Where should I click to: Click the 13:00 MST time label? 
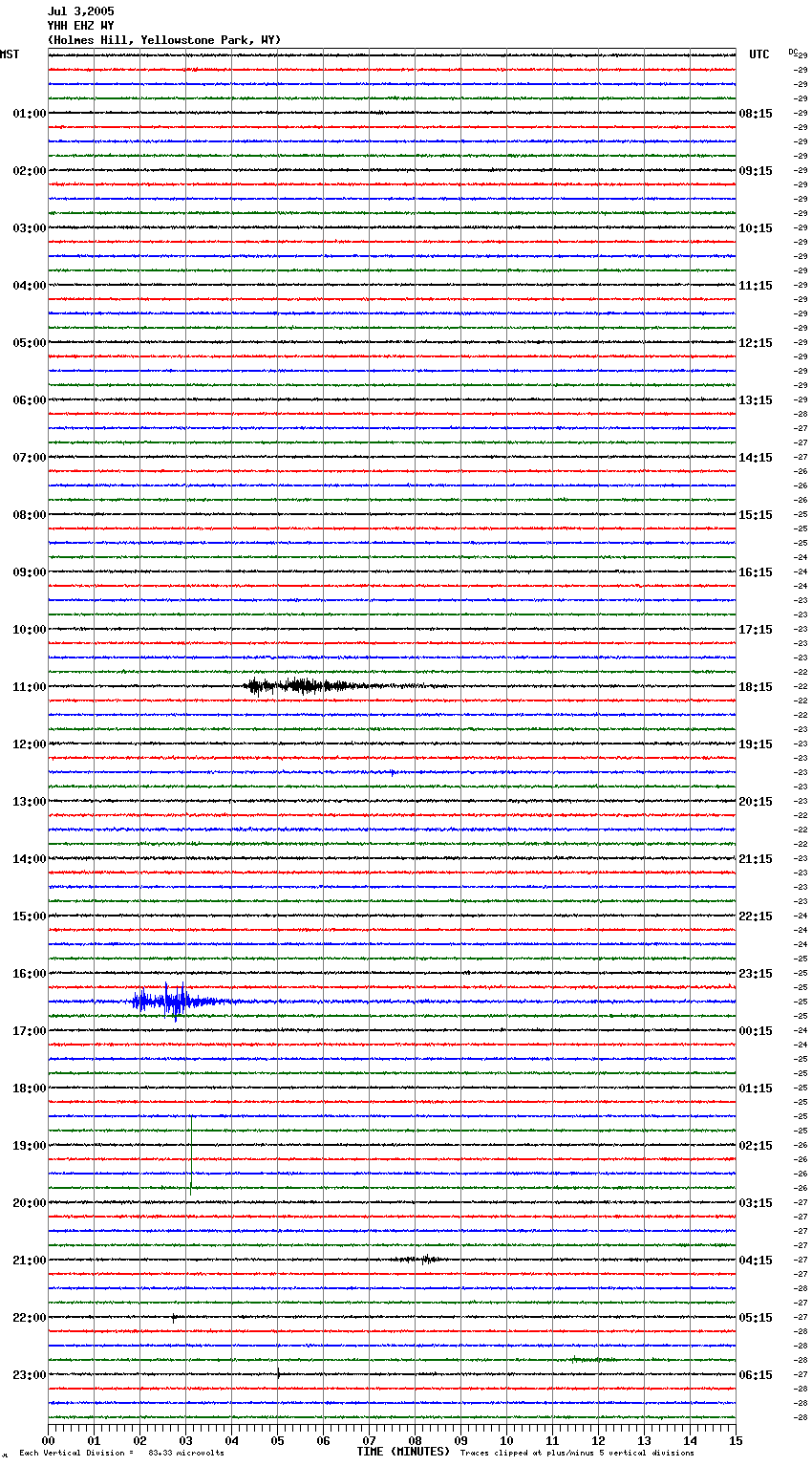pos(30,802)
